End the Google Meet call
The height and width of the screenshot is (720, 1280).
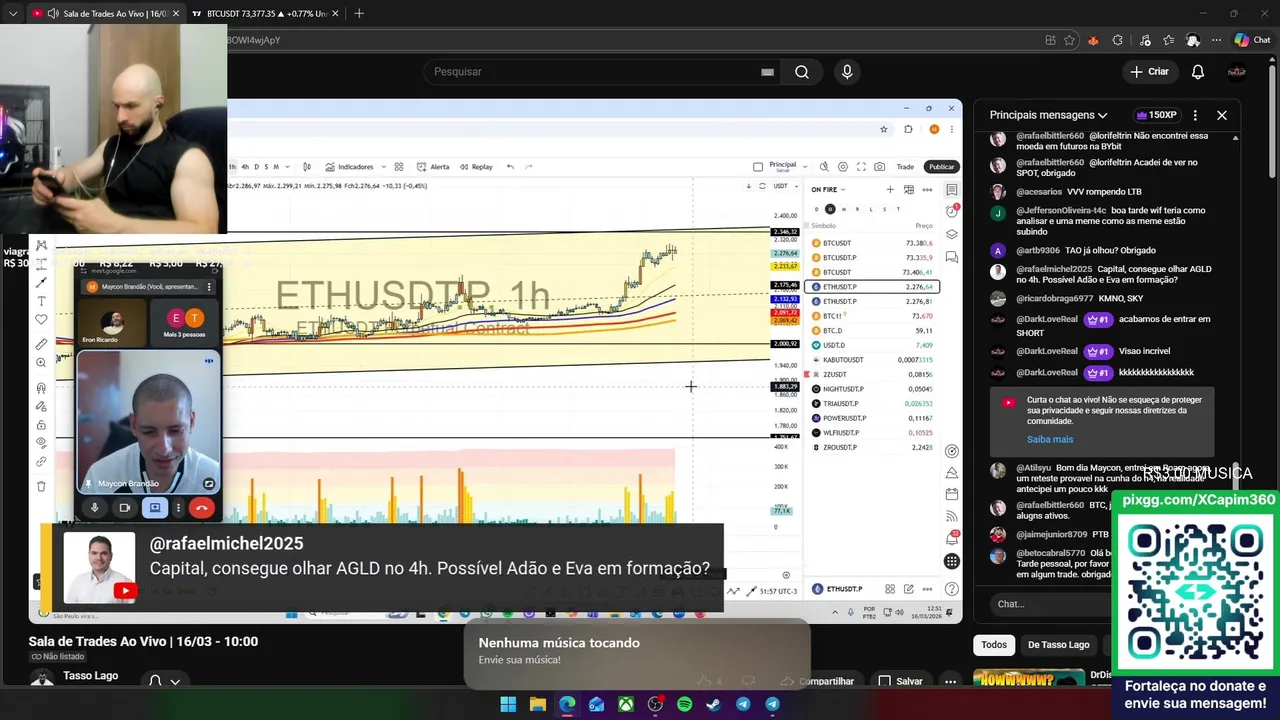[201, 508]
